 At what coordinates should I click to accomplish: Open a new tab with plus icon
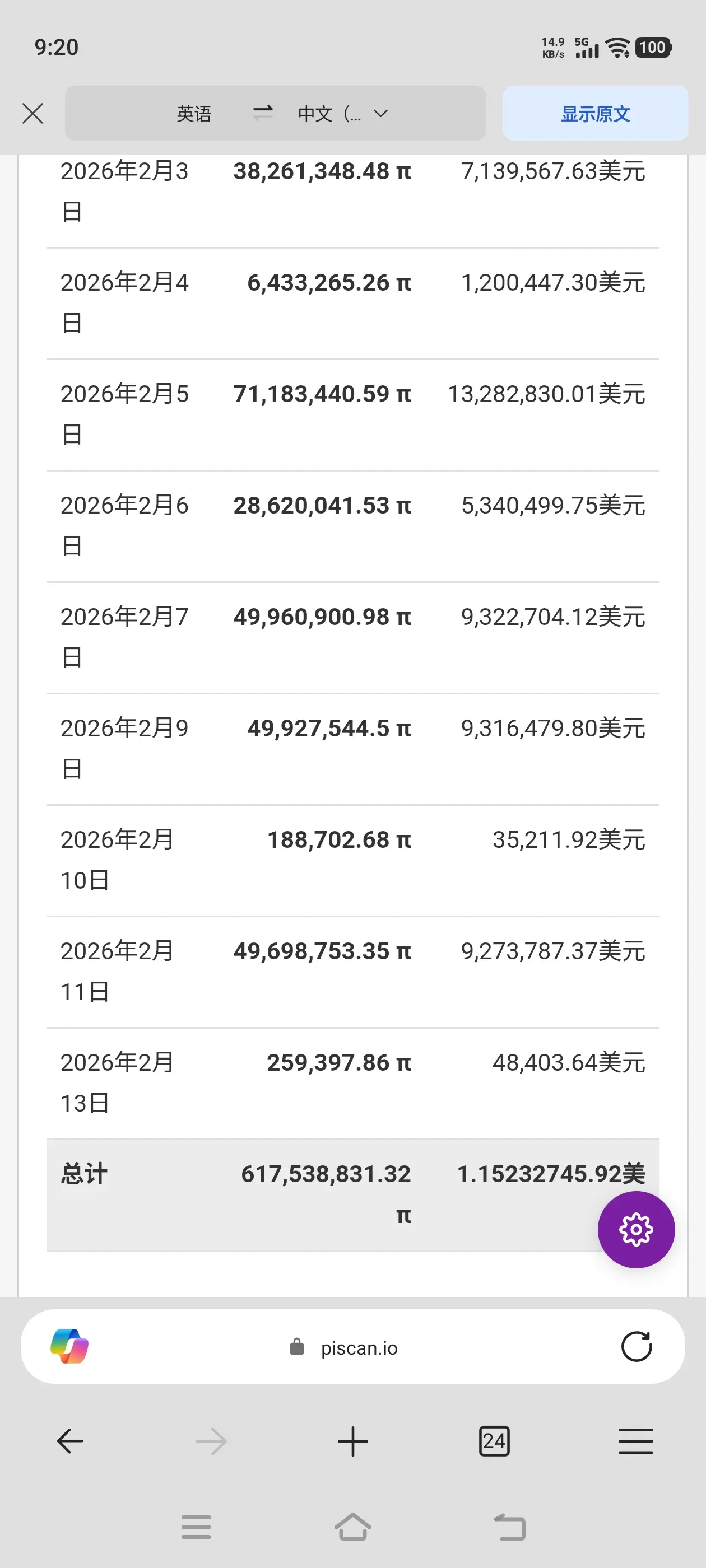tap(352, 1441)
